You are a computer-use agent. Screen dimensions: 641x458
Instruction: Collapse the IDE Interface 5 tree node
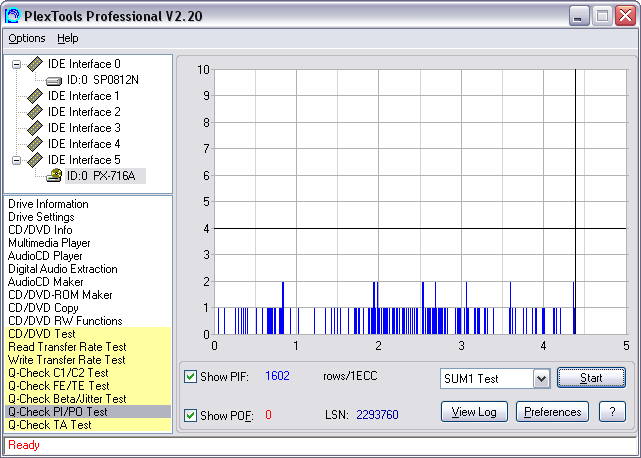(x=16, y=160)
